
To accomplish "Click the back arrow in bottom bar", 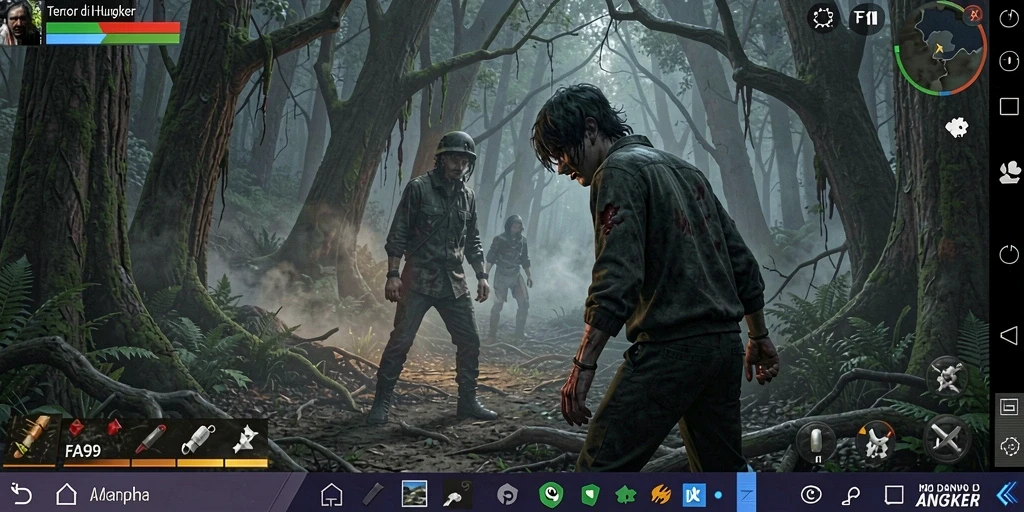I will coord(21,494).
